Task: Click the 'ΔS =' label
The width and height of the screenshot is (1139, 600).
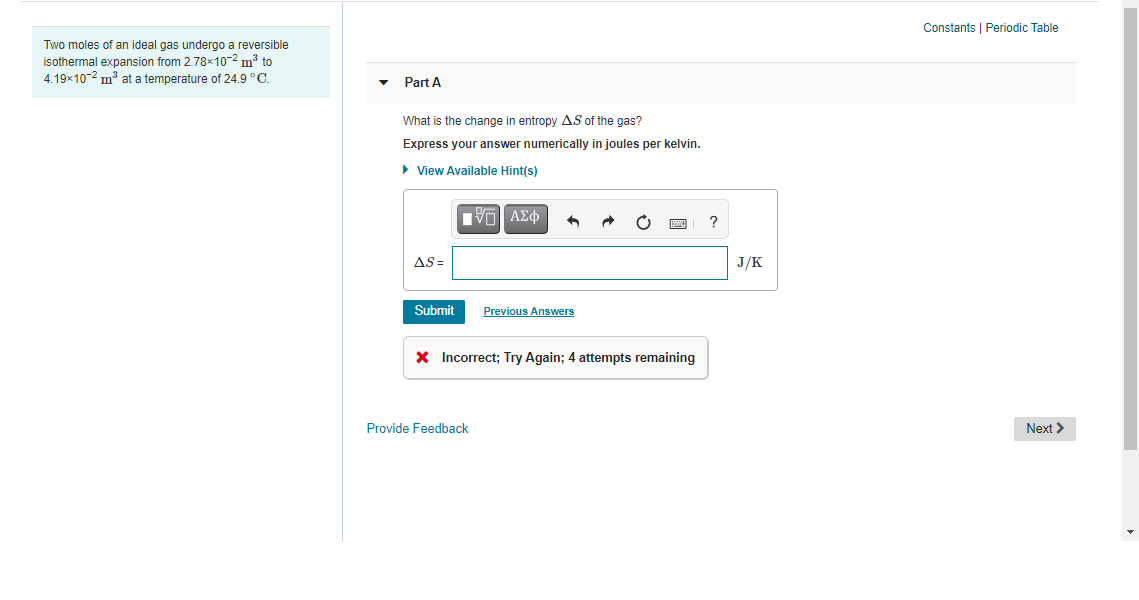Action: [x=429, y=263]
